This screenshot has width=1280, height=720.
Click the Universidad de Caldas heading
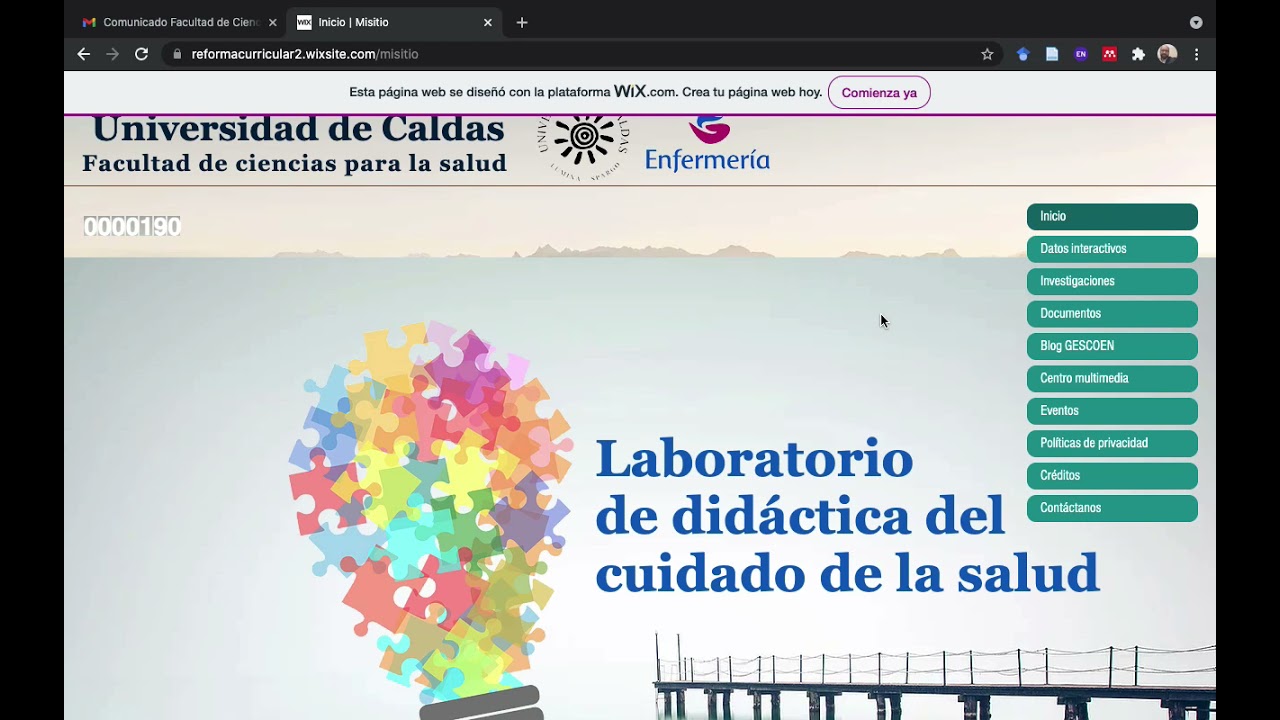pyautogui.click(x=298, y=129)
